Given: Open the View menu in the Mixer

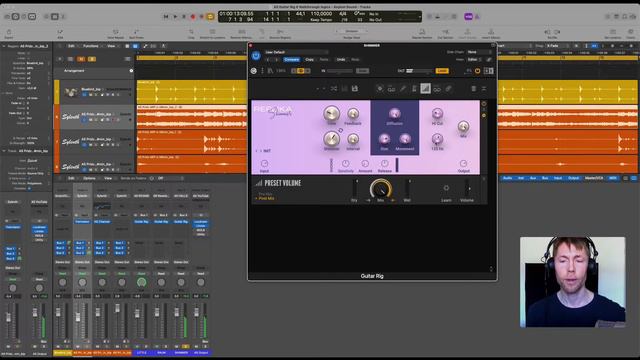Looking at the screenshot, I should point(108,178).
